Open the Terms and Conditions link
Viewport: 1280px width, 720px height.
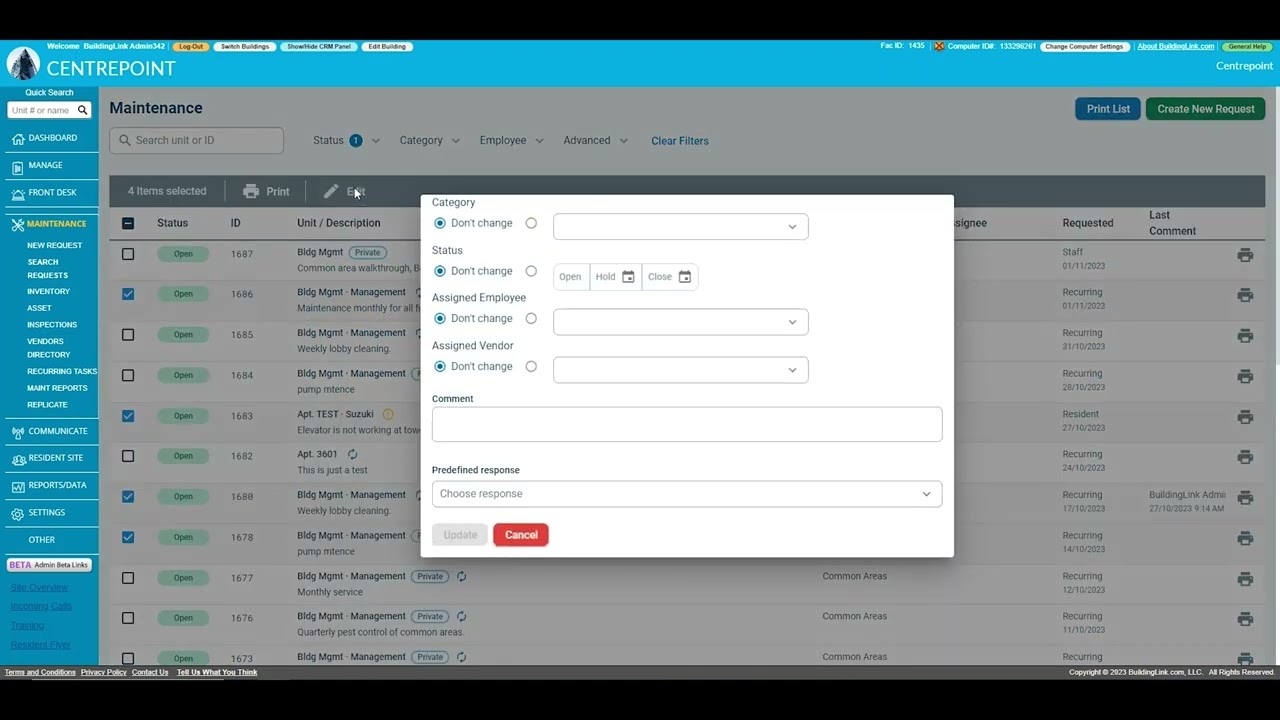point(40,673)
